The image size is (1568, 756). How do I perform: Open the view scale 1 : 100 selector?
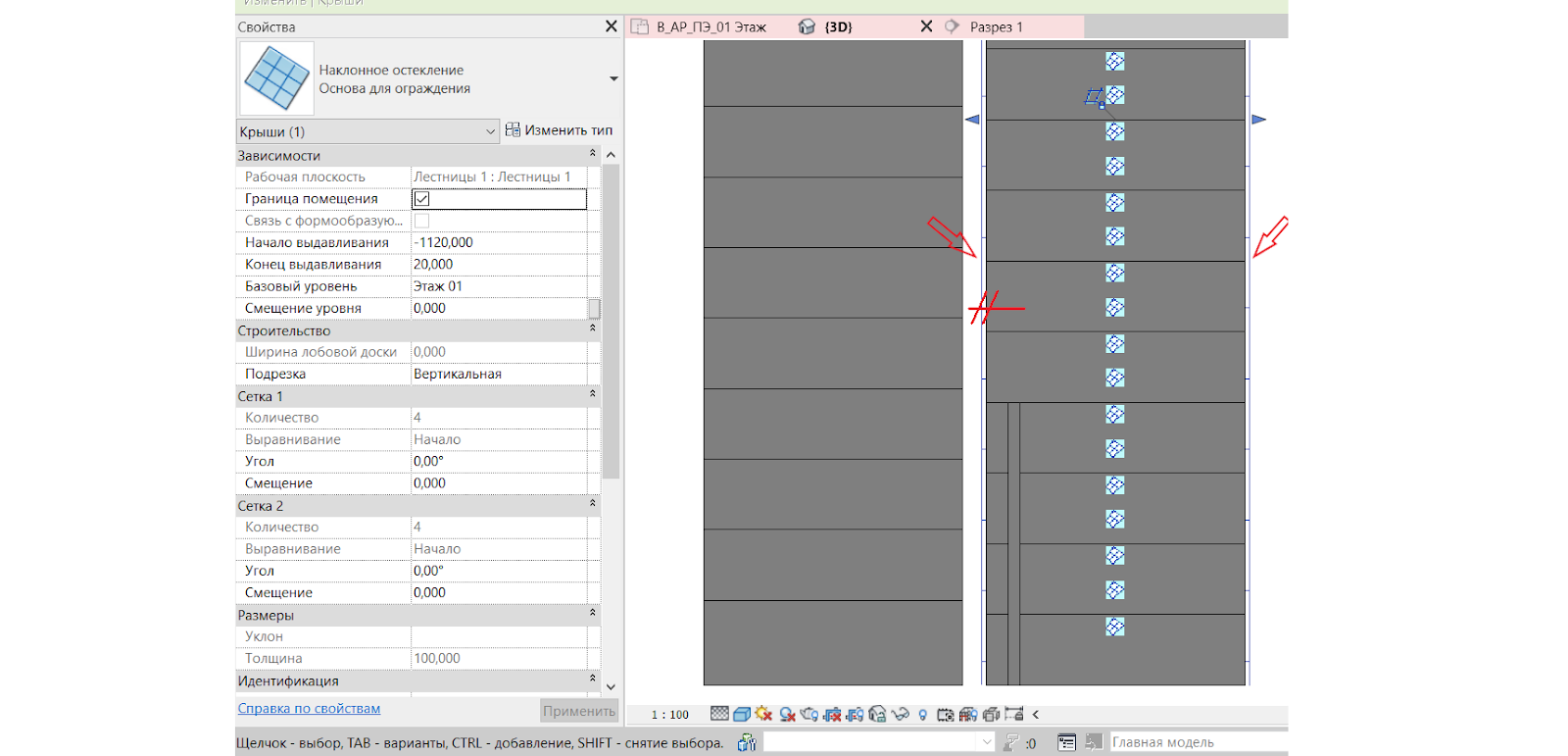tap(670, 715)
